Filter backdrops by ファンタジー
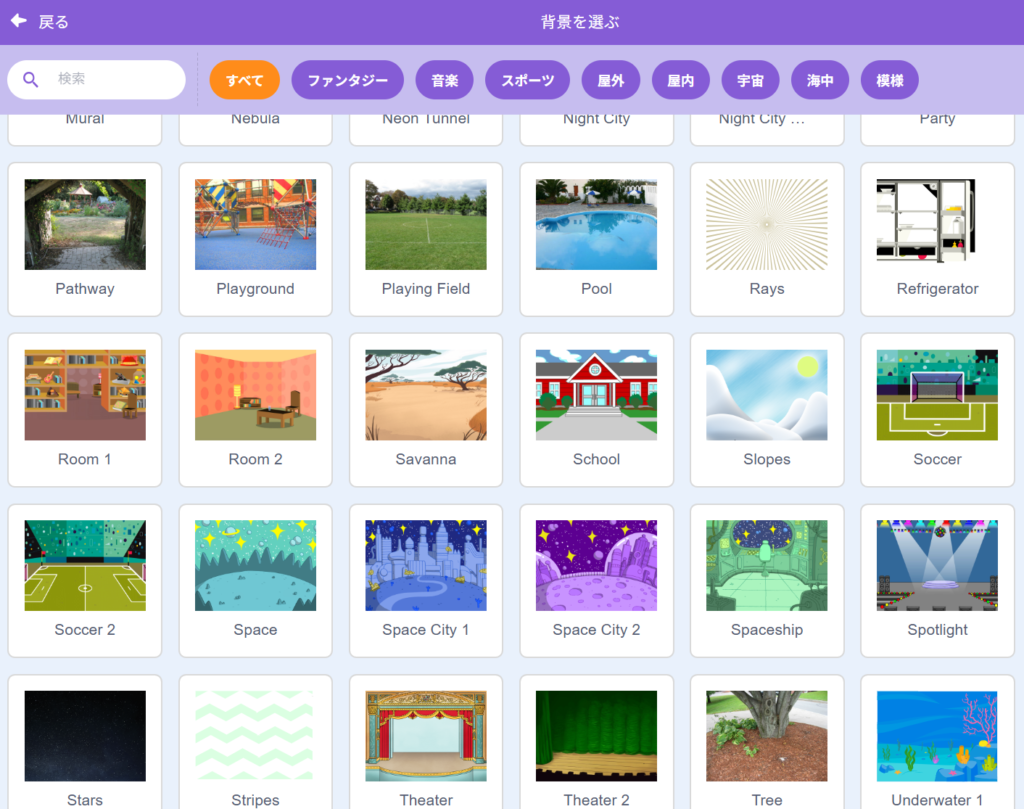Viewport: 1024px width, 809px height. 347,81
